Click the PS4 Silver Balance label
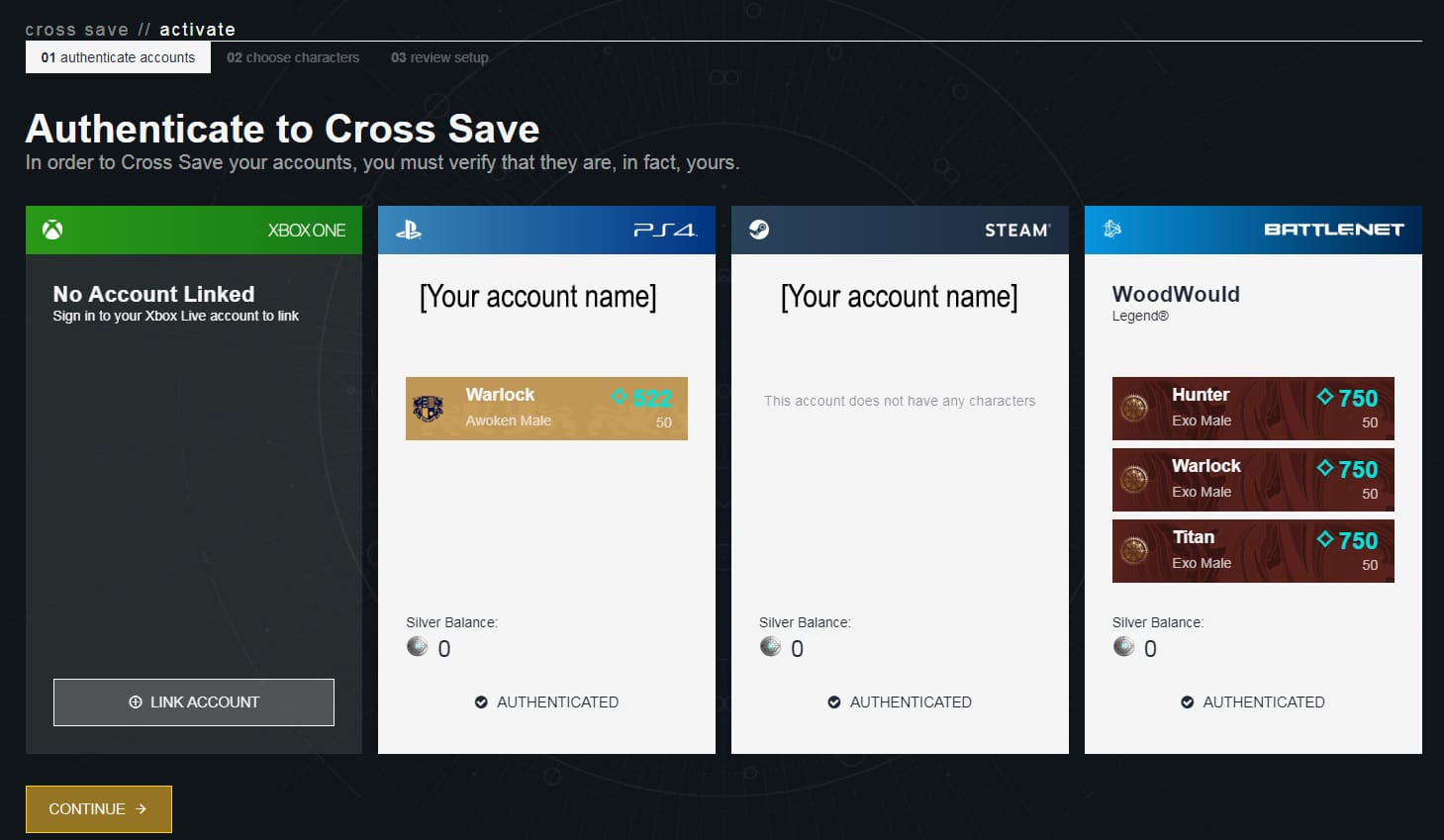 pos(451,622)
